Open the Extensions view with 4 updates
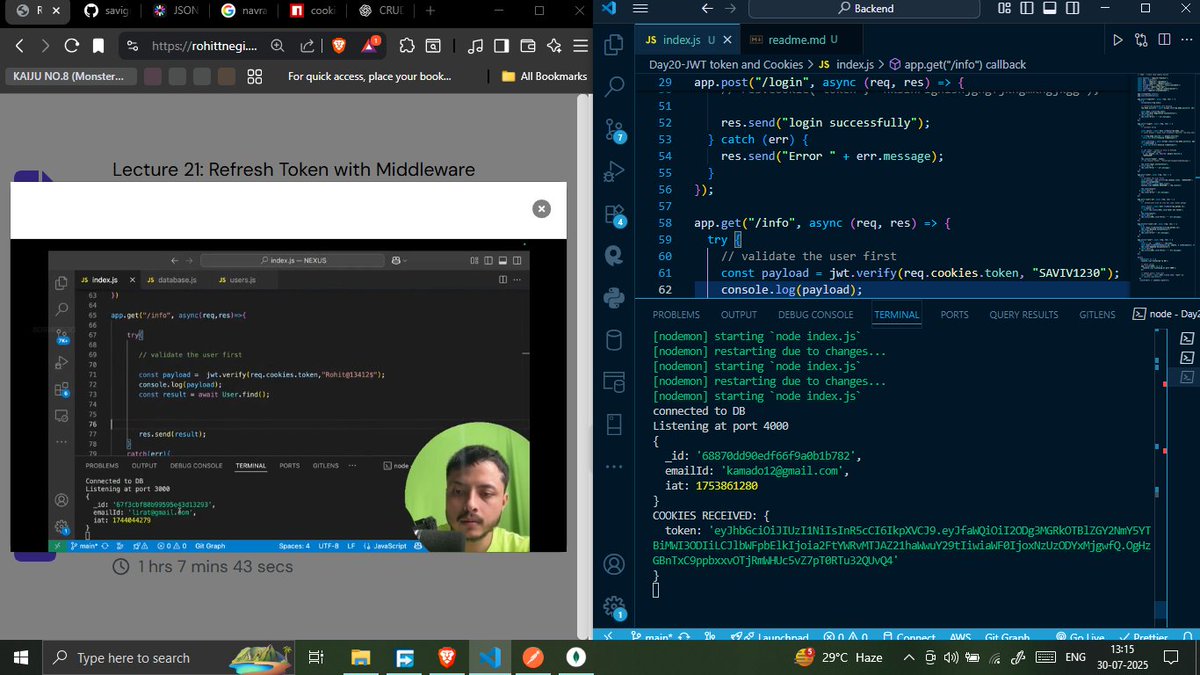The width and height of the screenshot is (1200, 675). click(x=614, y=213)
